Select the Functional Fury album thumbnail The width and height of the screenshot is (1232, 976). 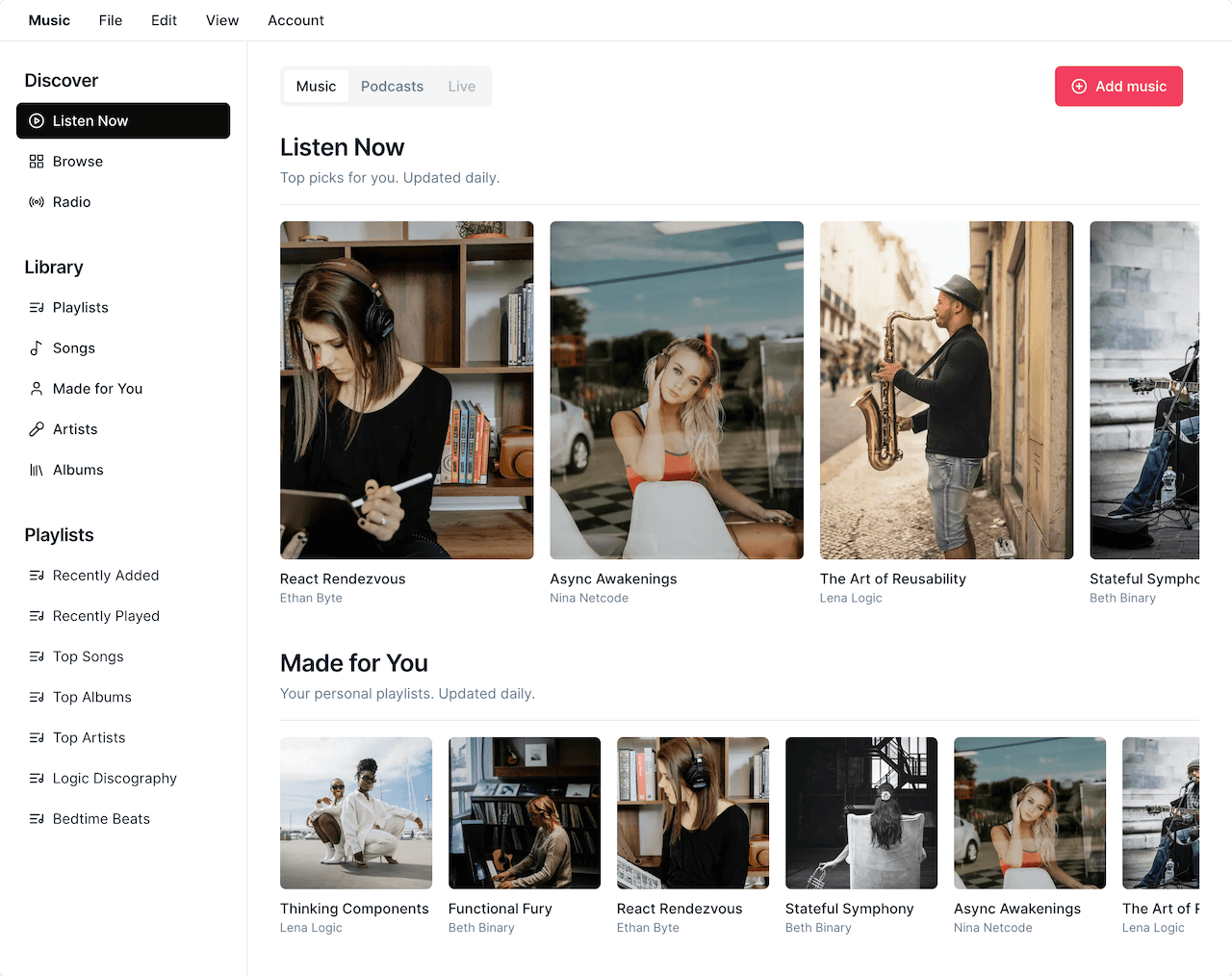525,813
